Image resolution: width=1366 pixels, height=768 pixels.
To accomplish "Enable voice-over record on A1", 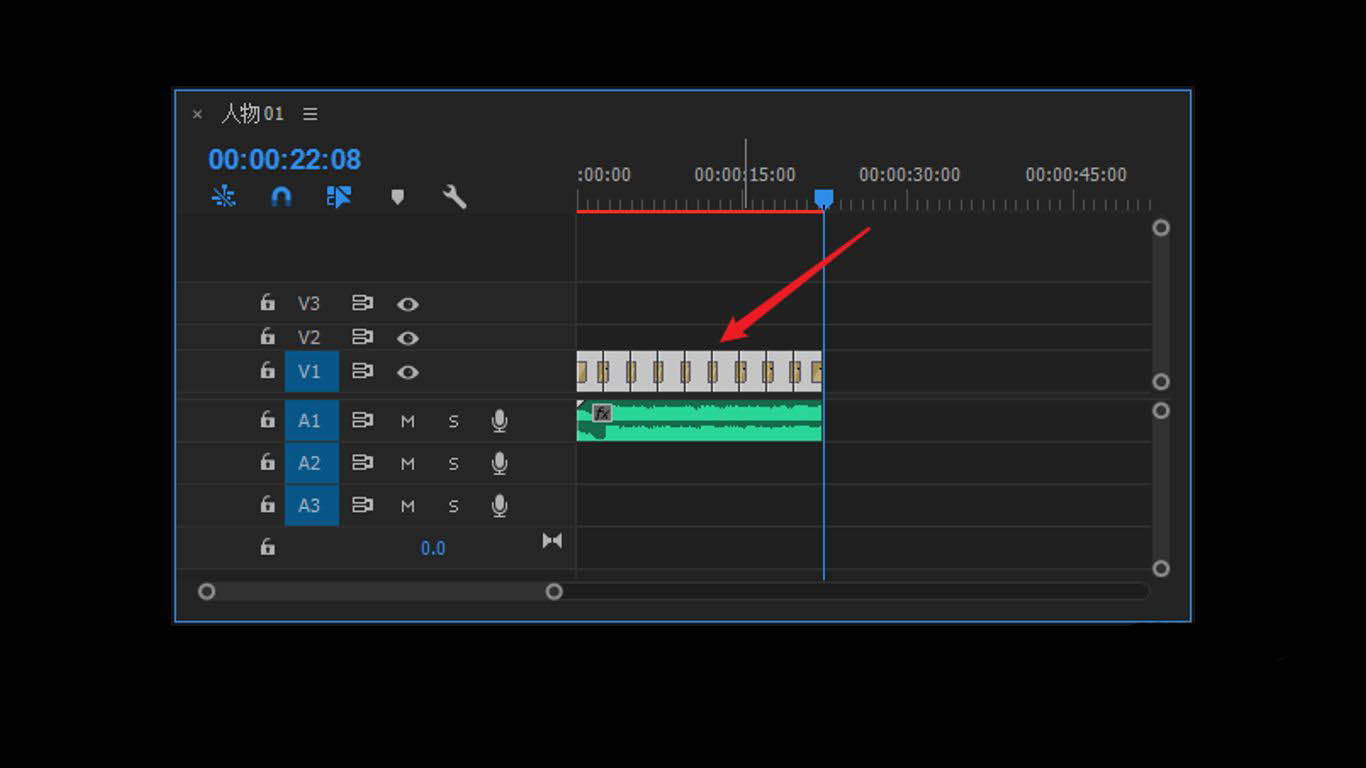I will click(x=500, y=421).
